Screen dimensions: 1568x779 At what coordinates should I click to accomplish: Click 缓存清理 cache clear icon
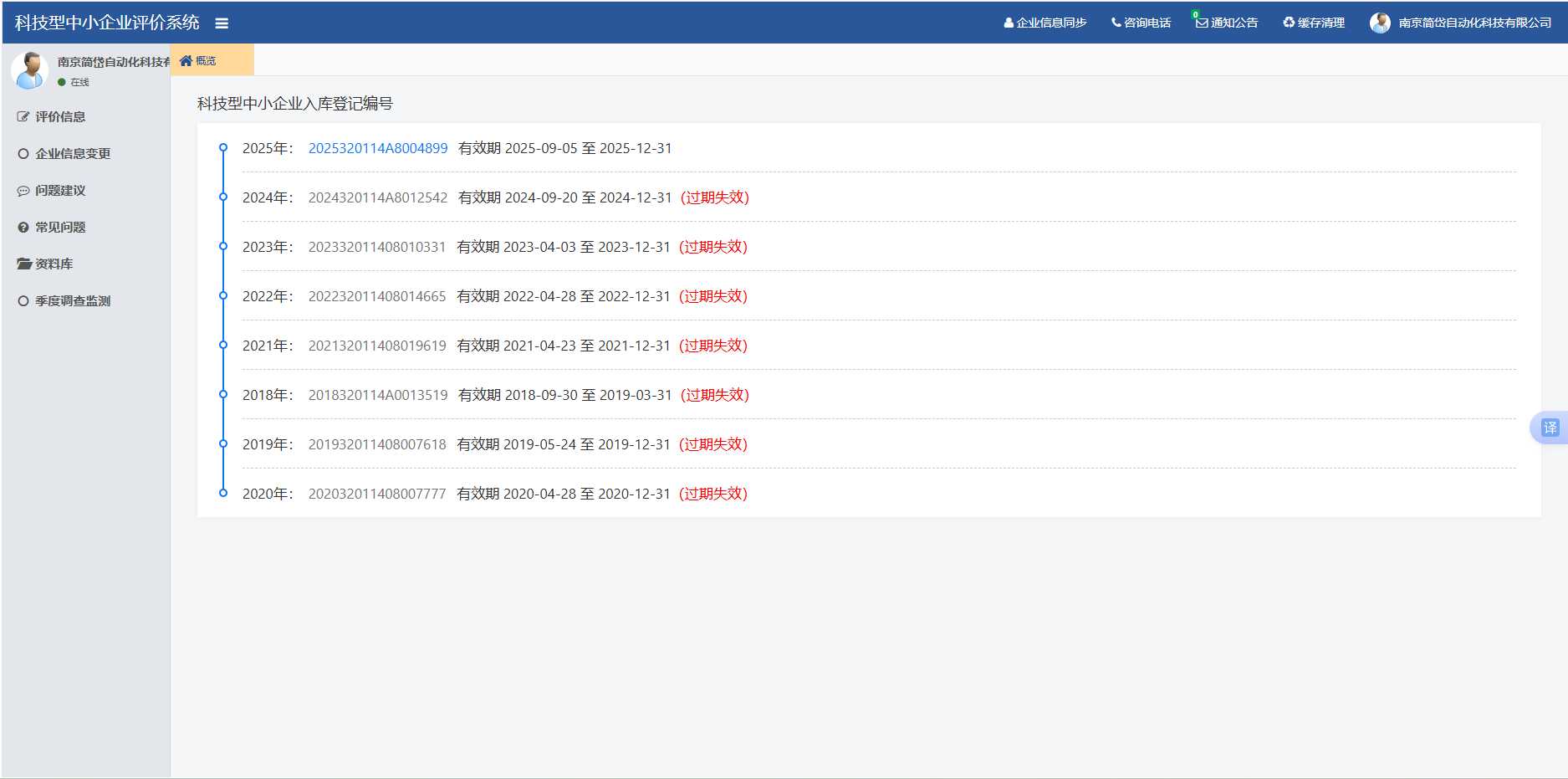point(1289,23)
